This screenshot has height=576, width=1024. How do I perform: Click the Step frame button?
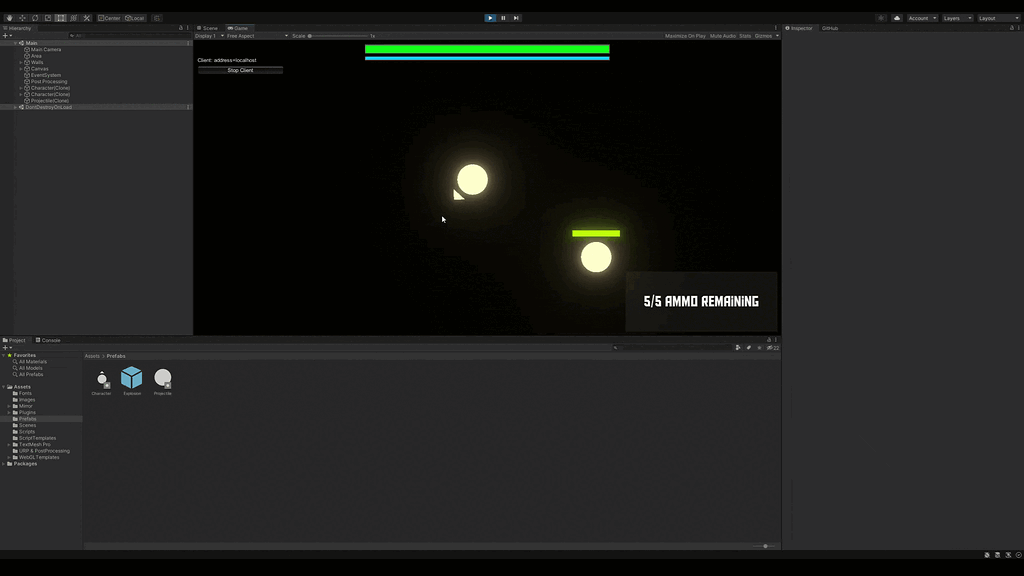coord(516,17)
